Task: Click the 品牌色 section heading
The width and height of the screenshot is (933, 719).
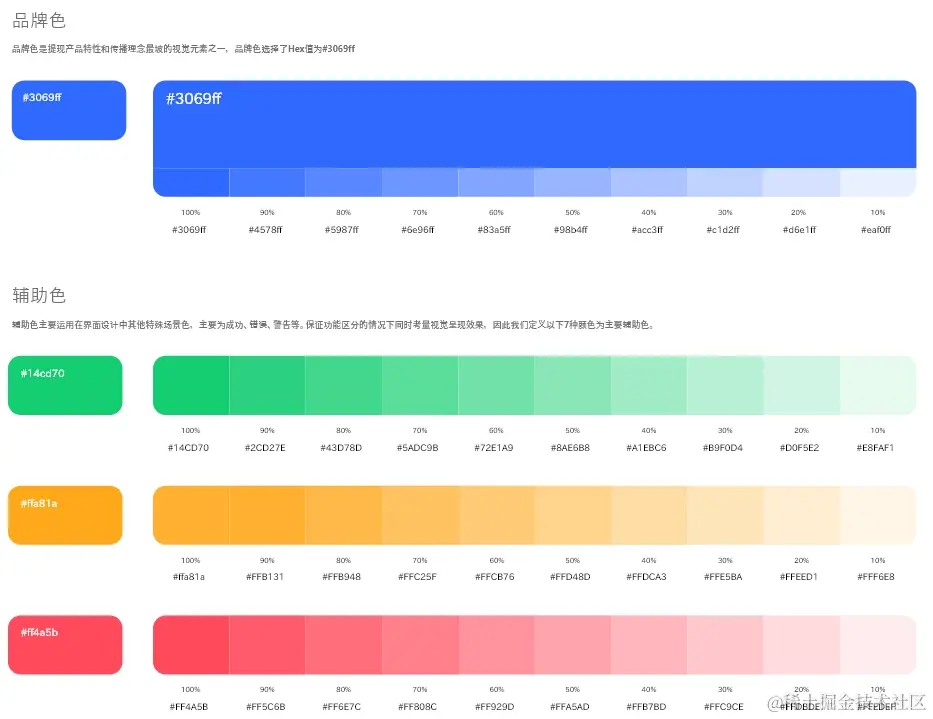Action: click(x=39, y=21)
